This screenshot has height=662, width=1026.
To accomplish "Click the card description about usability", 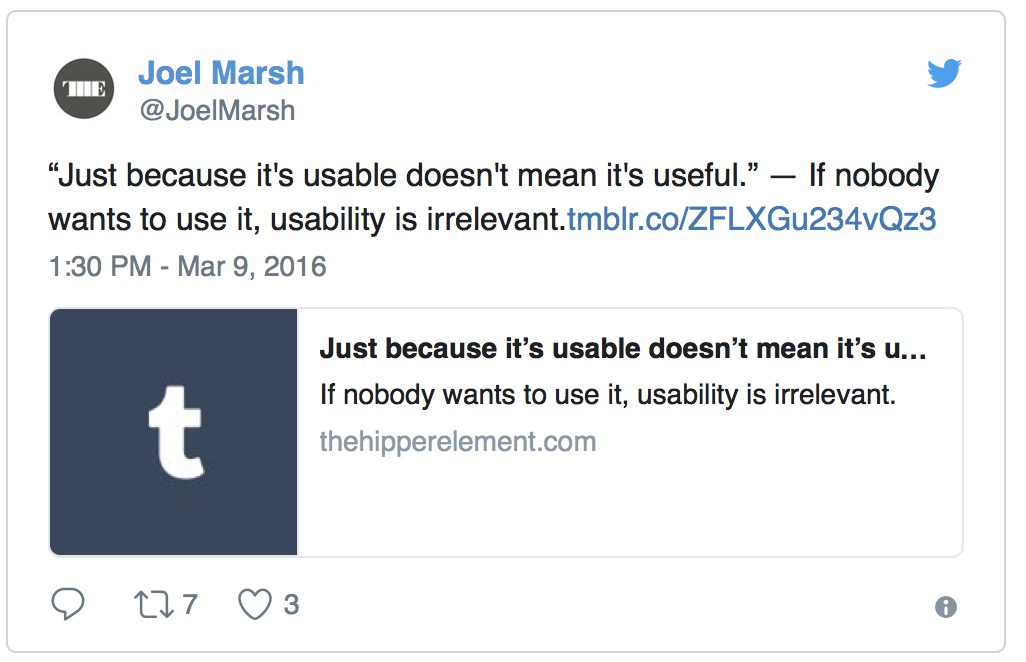I will [x=607, y=394].
